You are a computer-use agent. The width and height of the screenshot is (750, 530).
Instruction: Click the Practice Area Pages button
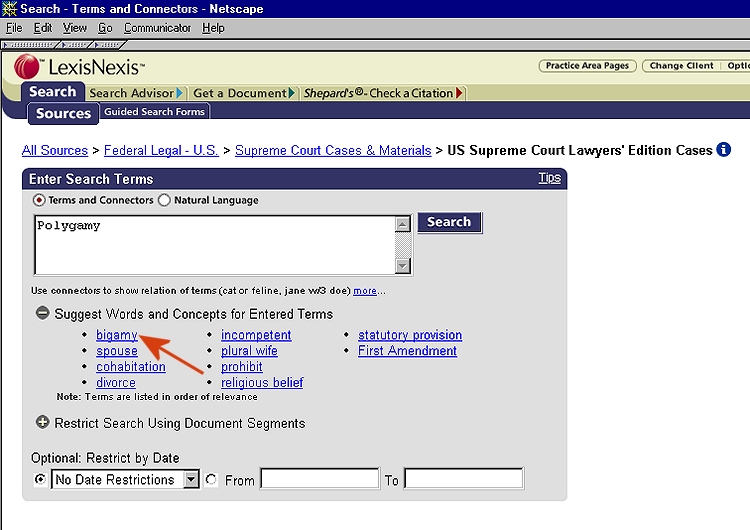click(587, 66)
